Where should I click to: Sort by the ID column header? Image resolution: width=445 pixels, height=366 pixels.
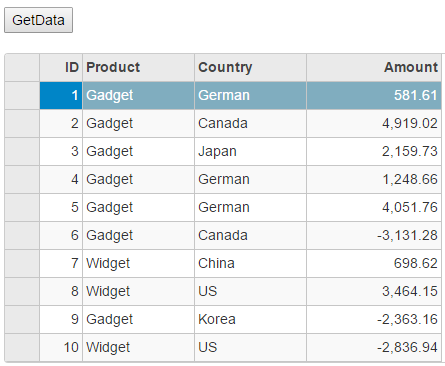coord(61,67)
